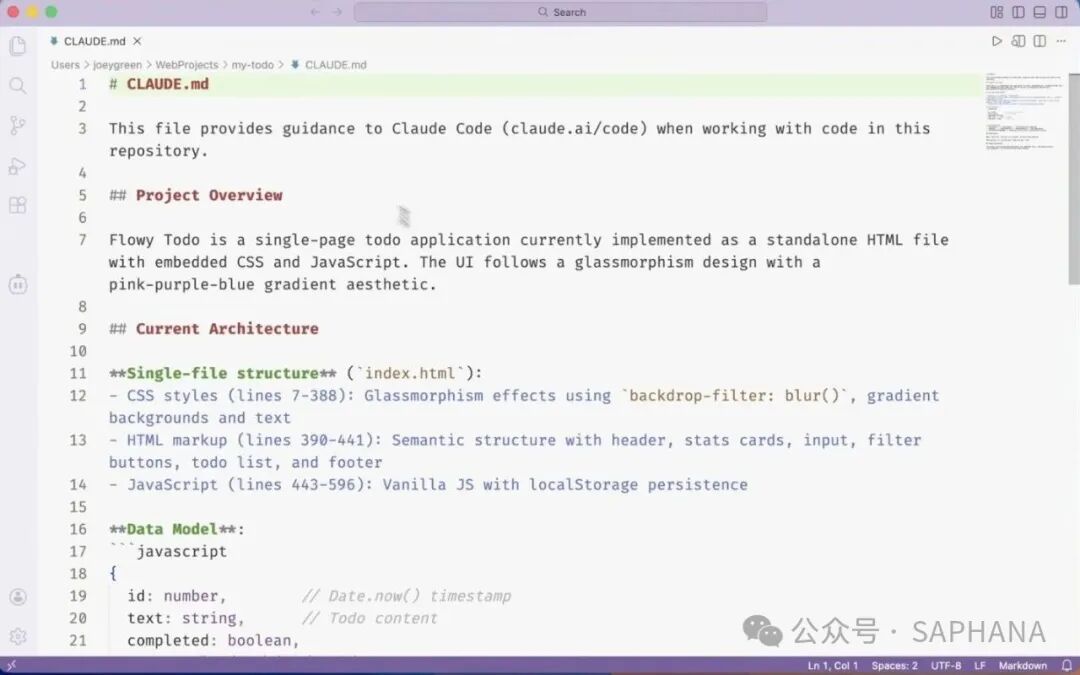Change indentation via Spaces: 2
Screen dimensions: 1080x675
[894, 665]
